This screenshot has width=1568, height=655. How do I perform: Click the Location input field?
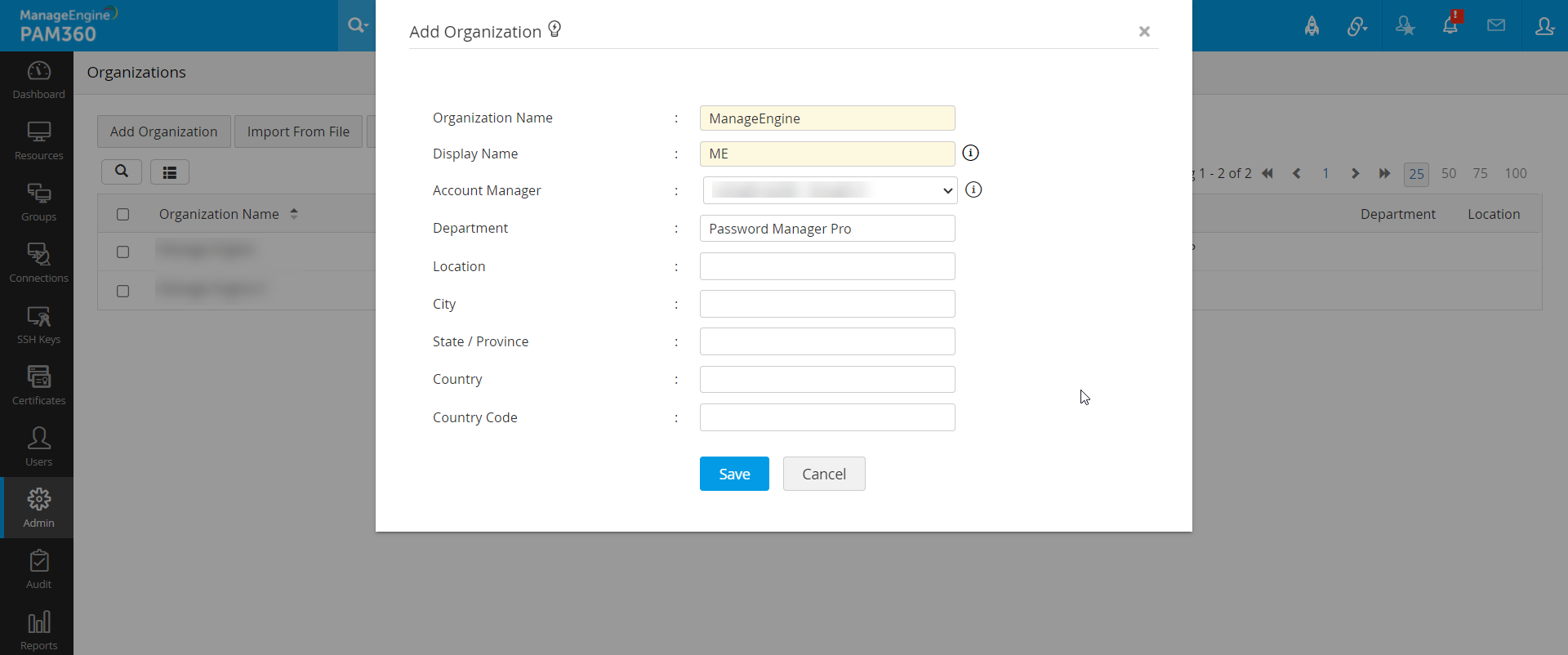coord(827,266)
